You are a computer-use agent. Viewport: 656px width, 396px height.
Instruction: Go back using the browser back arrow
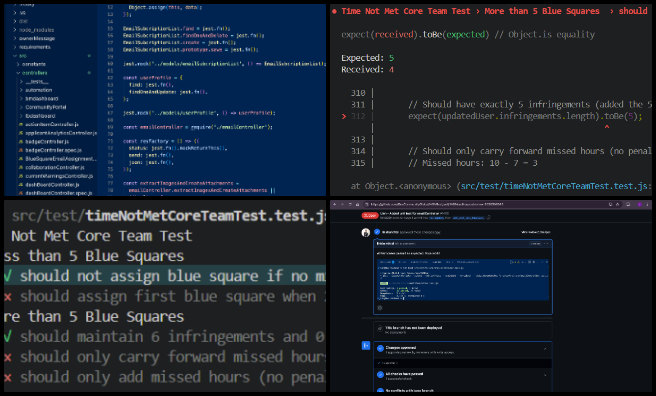click(x=334, y=204)
